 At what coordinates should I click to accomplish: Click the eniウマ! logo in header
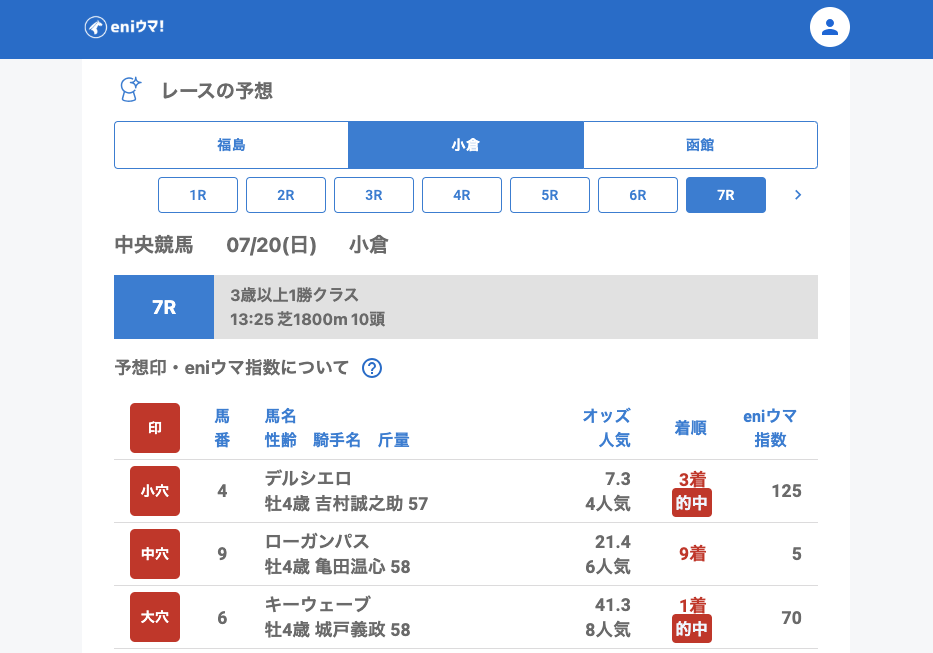[x=124, y=27]
